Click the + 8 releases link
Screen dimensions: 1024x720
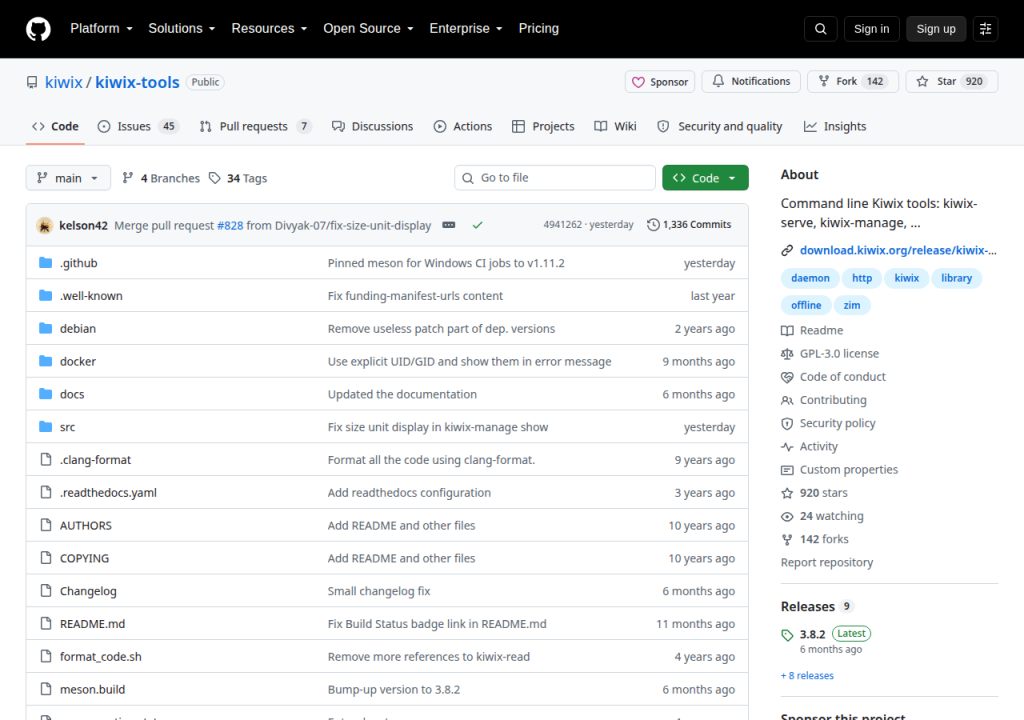coord(807,676)
